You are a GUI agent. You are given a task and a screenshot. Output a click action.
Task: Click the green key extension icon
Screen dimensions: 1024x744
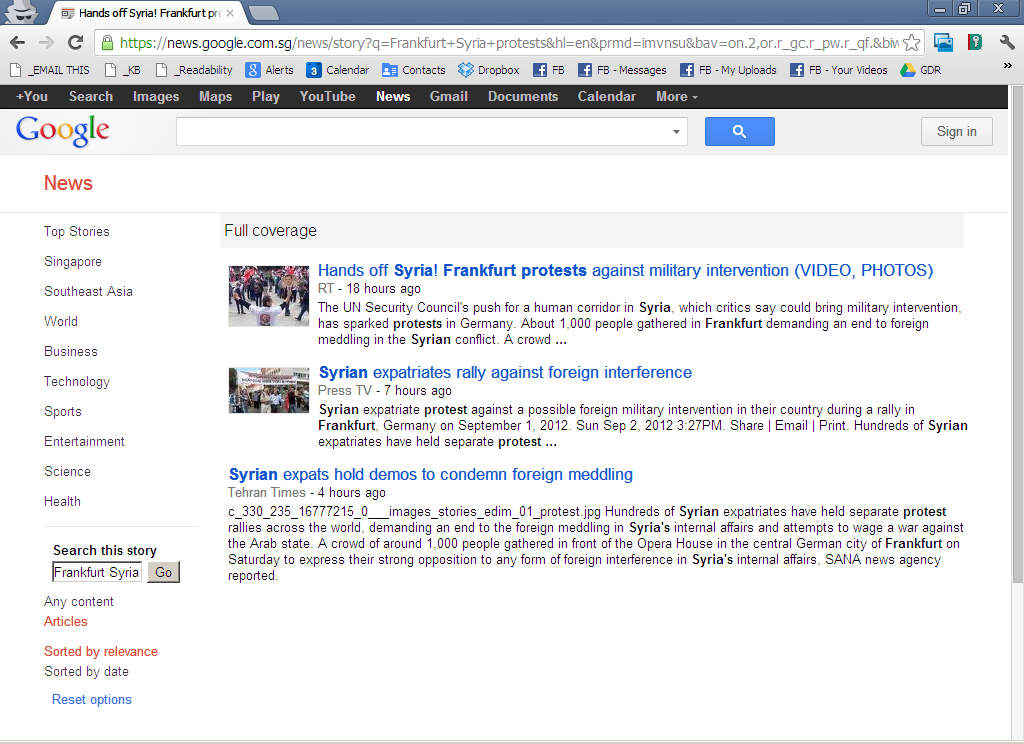(x=975, y=43)
